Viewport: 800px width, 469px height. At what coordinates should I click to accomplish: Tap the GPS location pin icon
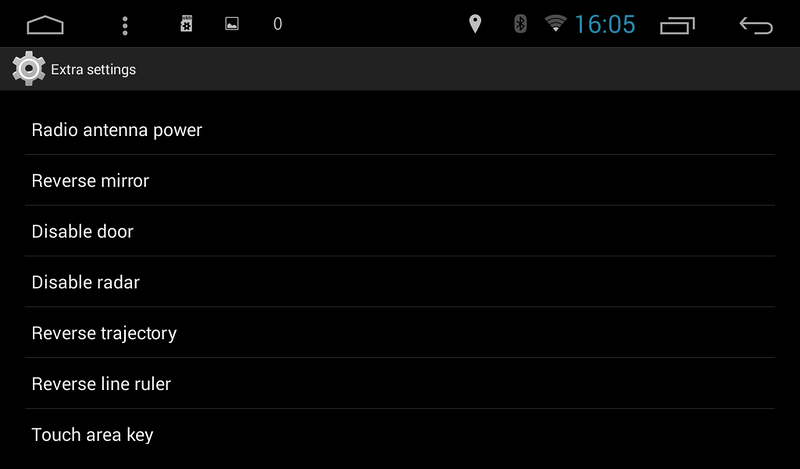475,24
